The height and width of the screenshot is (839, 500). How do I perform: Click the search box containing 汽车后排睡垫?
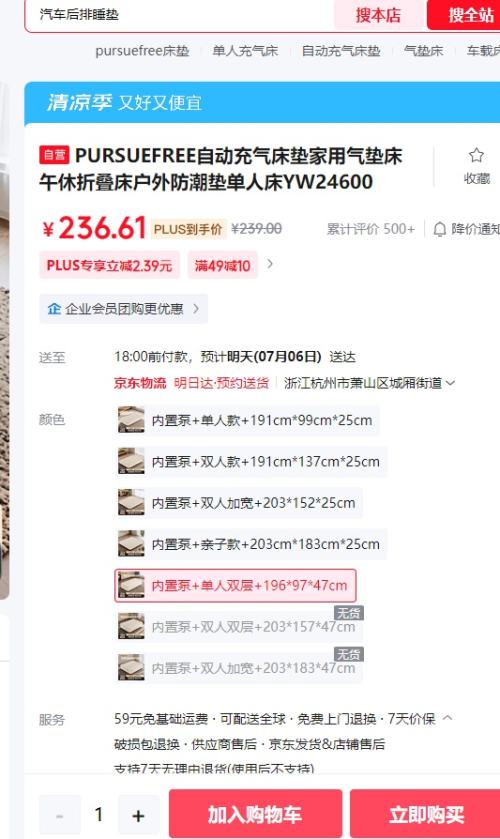pyautogui.click(x=179, y=15)
